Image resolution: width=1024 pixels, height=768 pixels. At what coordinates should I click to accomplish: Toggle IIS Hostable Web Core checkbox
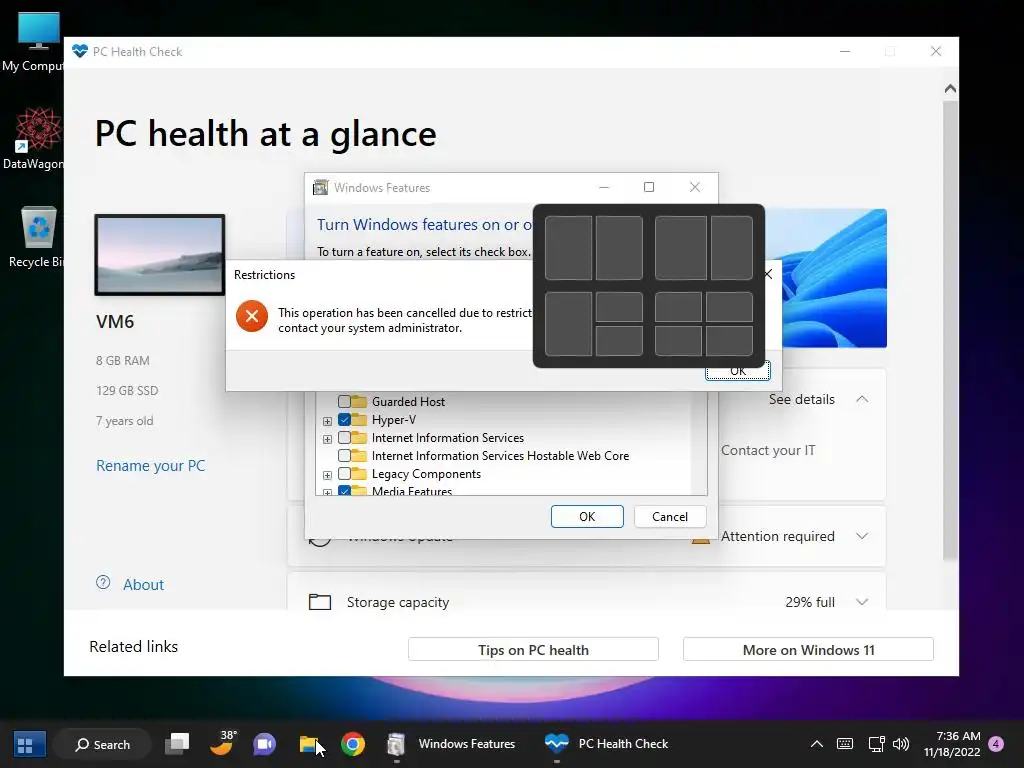point(344,455)
